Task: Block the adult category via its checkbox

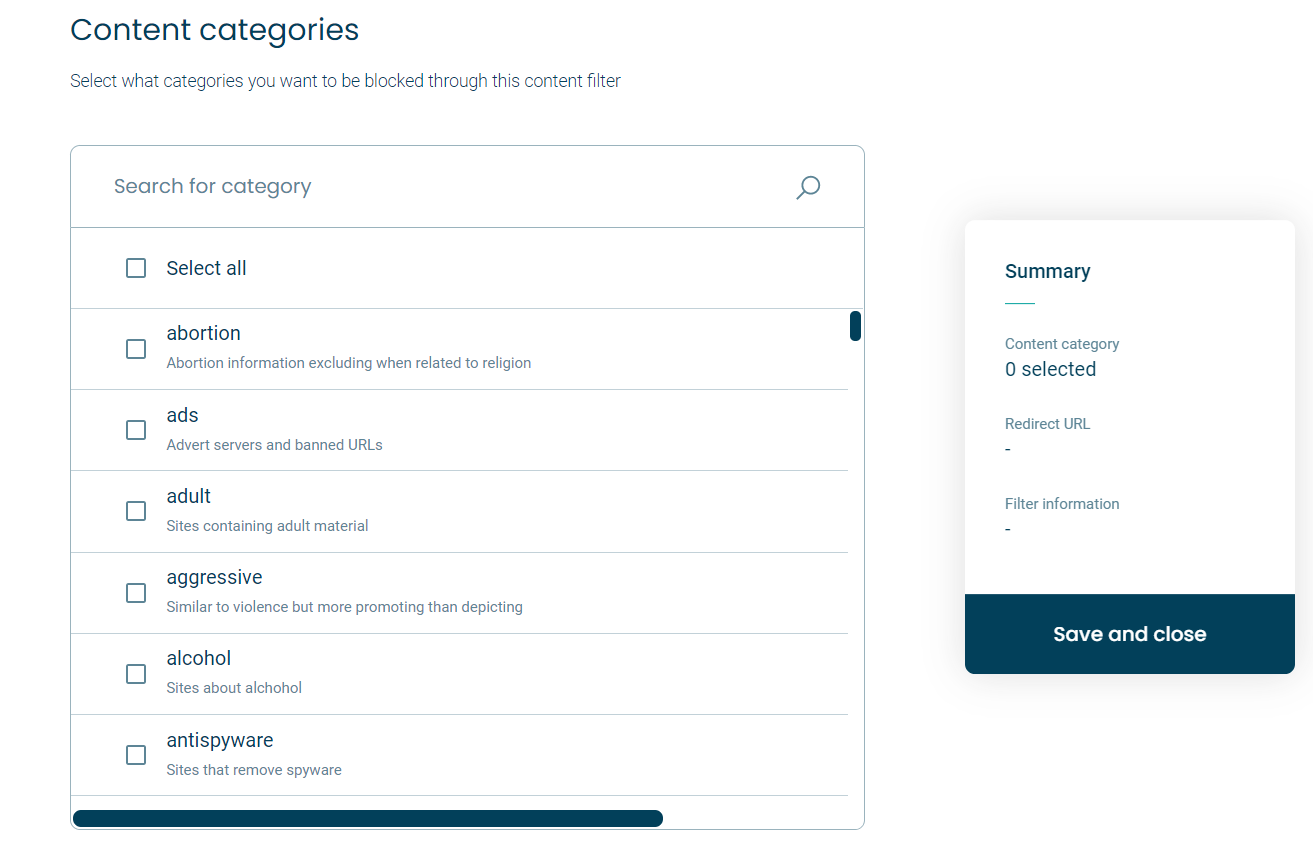Action: coord(136,511)
